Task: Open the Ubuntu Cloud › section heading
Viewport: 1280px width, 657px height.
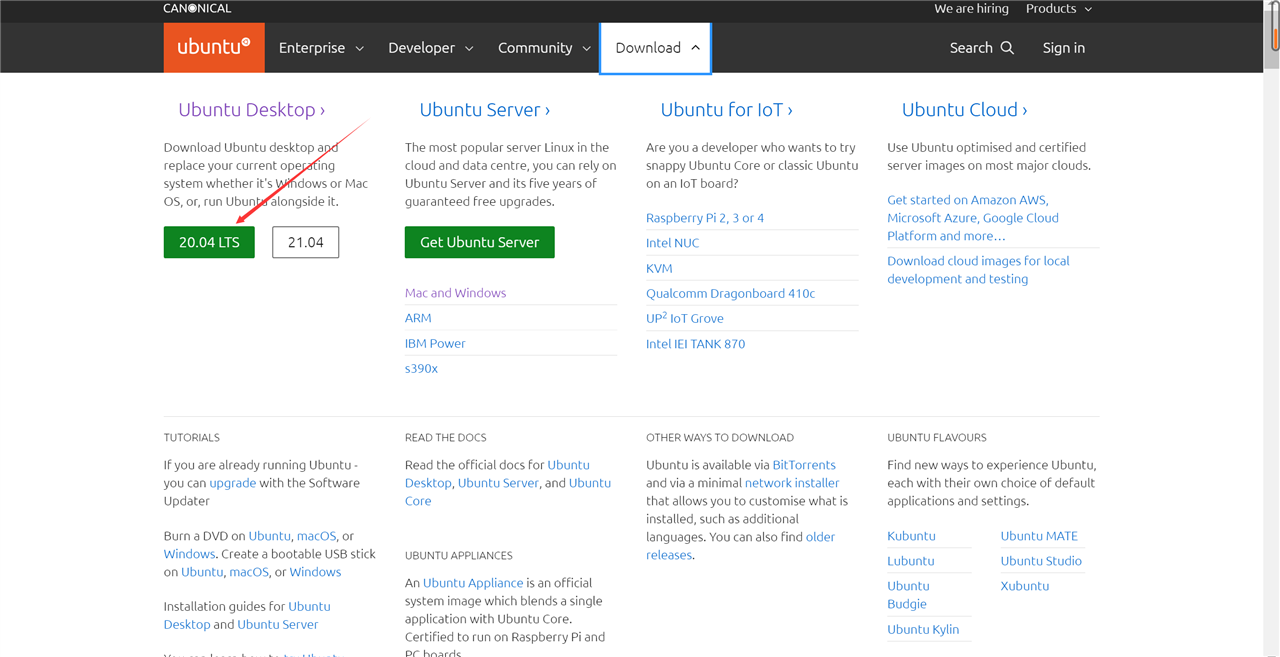Action: pos(965,110)
